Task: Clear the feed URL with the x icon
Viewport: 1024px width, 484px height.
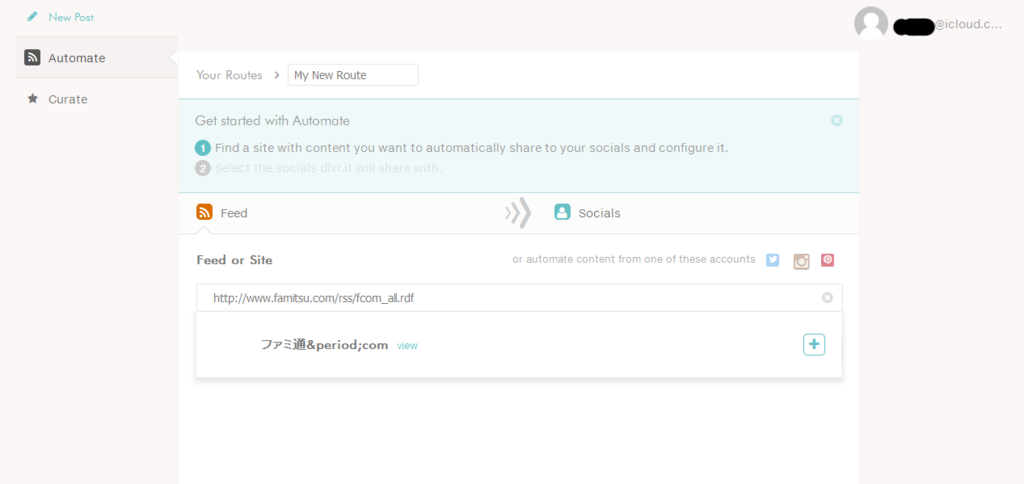Action: click(x=827, y=298)
